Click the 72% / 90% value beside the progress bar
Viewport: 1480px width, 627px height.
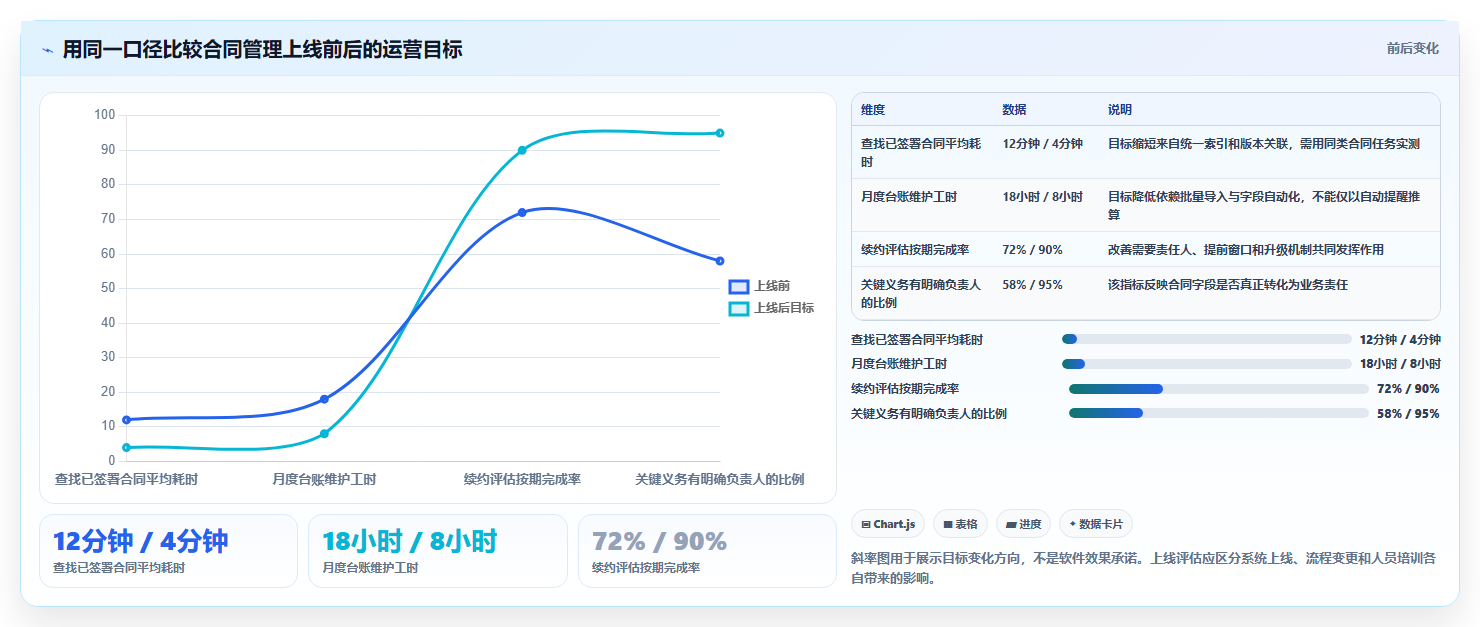point(1408,389)
